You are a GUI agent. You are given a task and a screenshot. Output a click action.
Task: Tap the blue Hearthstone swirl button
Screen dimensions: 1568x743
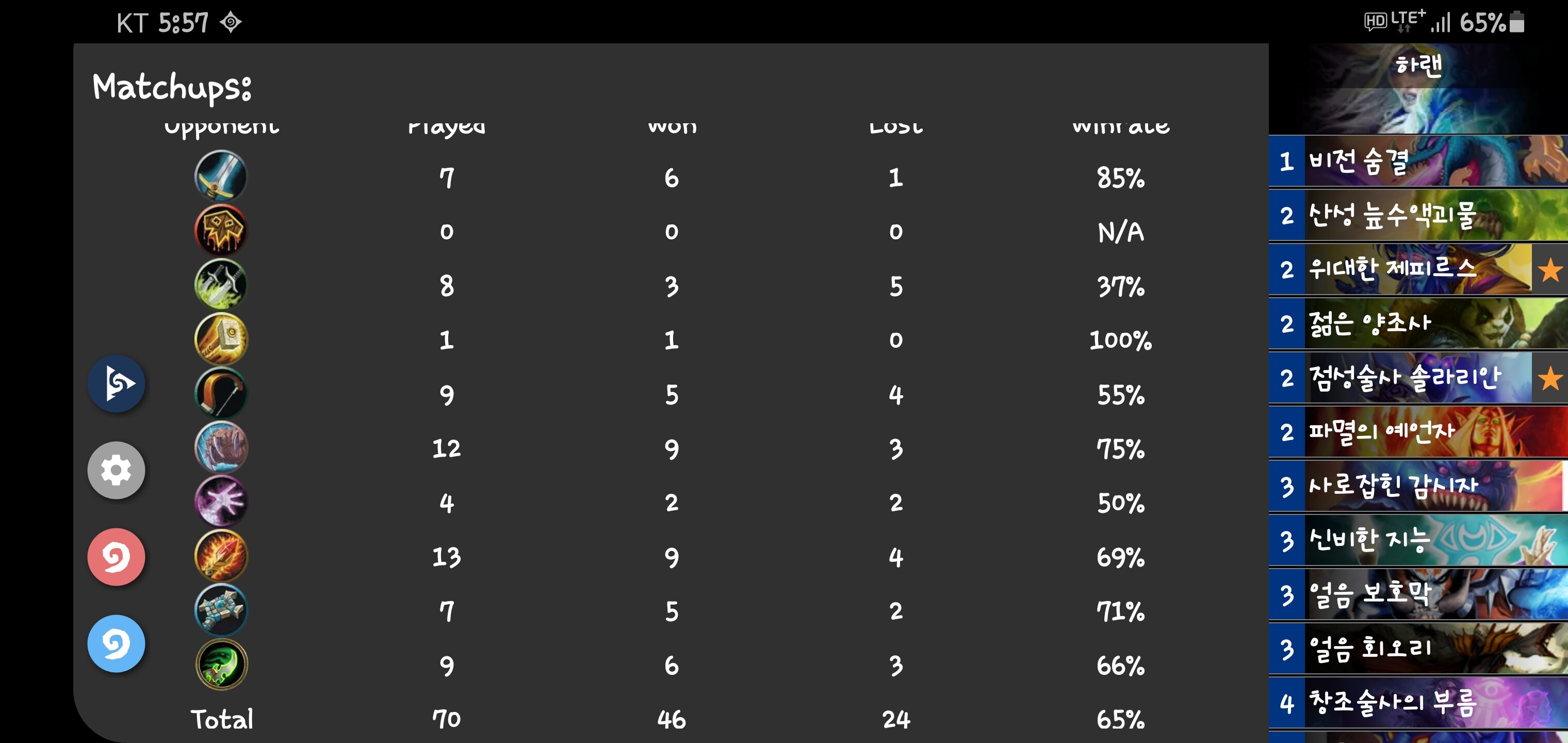click(x=116, y=643)
